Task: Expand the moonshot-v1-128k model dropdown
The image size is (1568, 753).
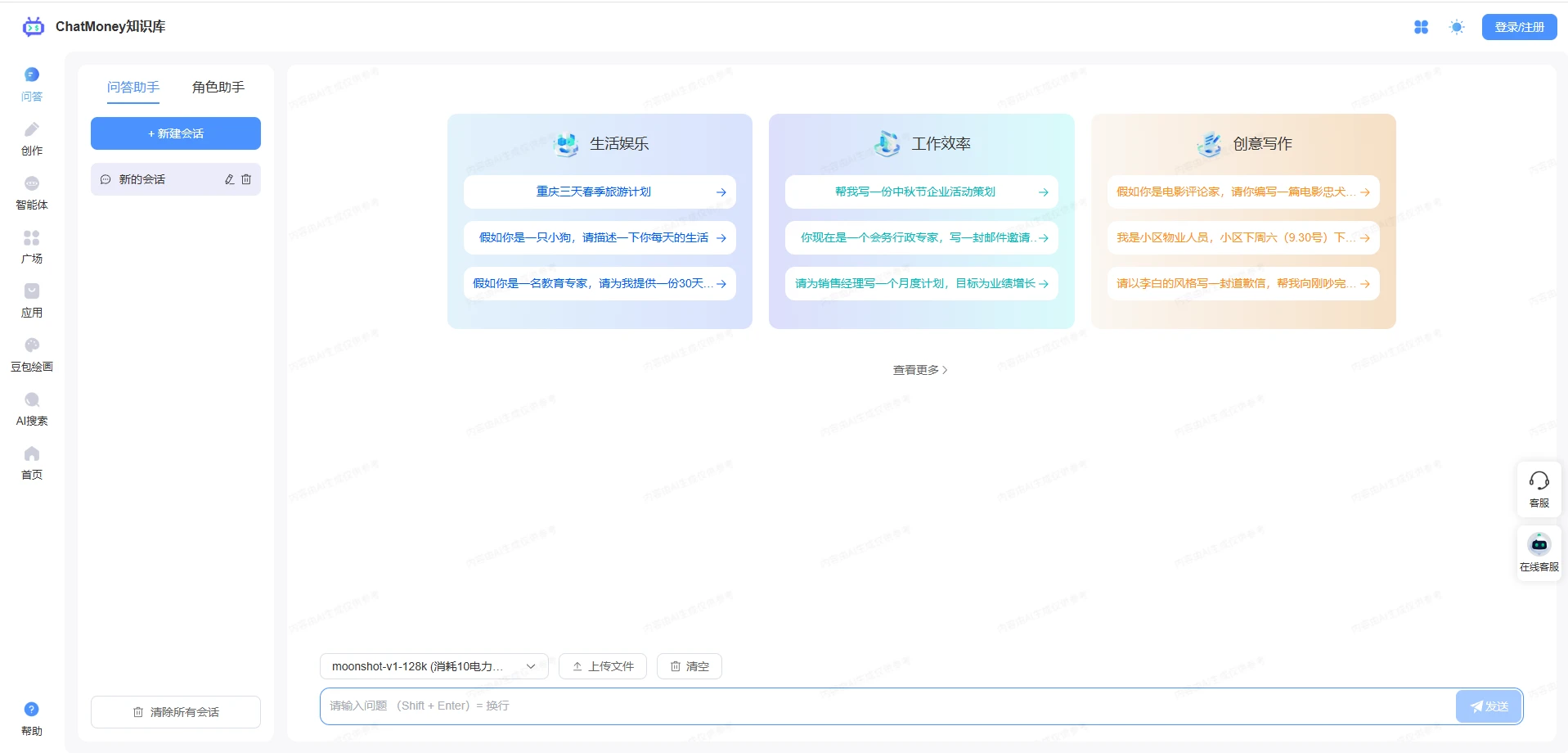Action: click(x=434, y=666)
